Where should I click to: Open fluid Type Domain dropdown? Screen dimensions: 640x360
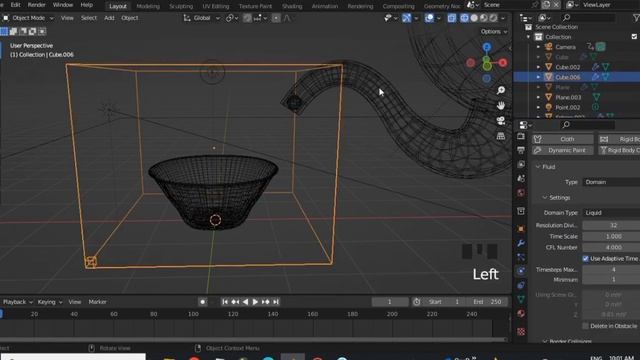pyautogui.click(x=612, y=182)
